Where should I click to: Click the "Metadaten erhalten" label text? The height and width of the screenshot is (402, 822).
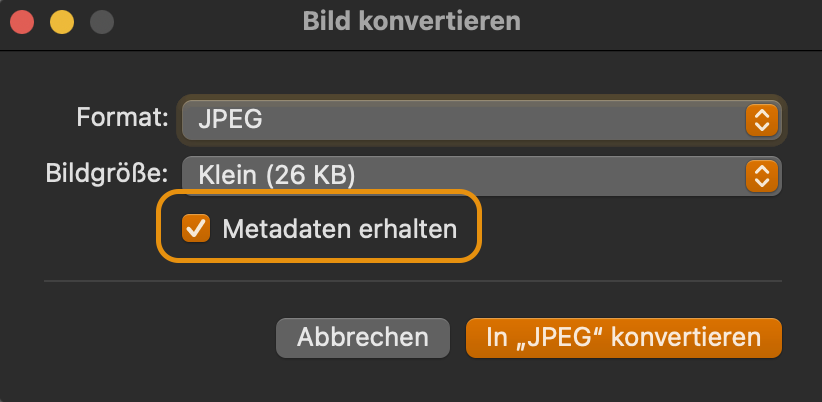point(339,229)
